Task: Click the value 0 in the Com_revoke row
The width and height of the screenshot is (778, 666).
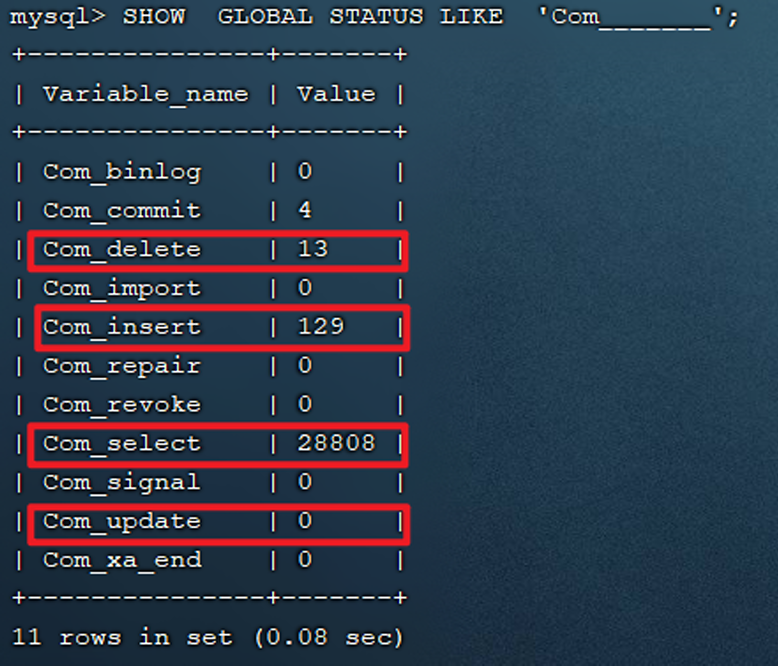Action: coord(305,404)
